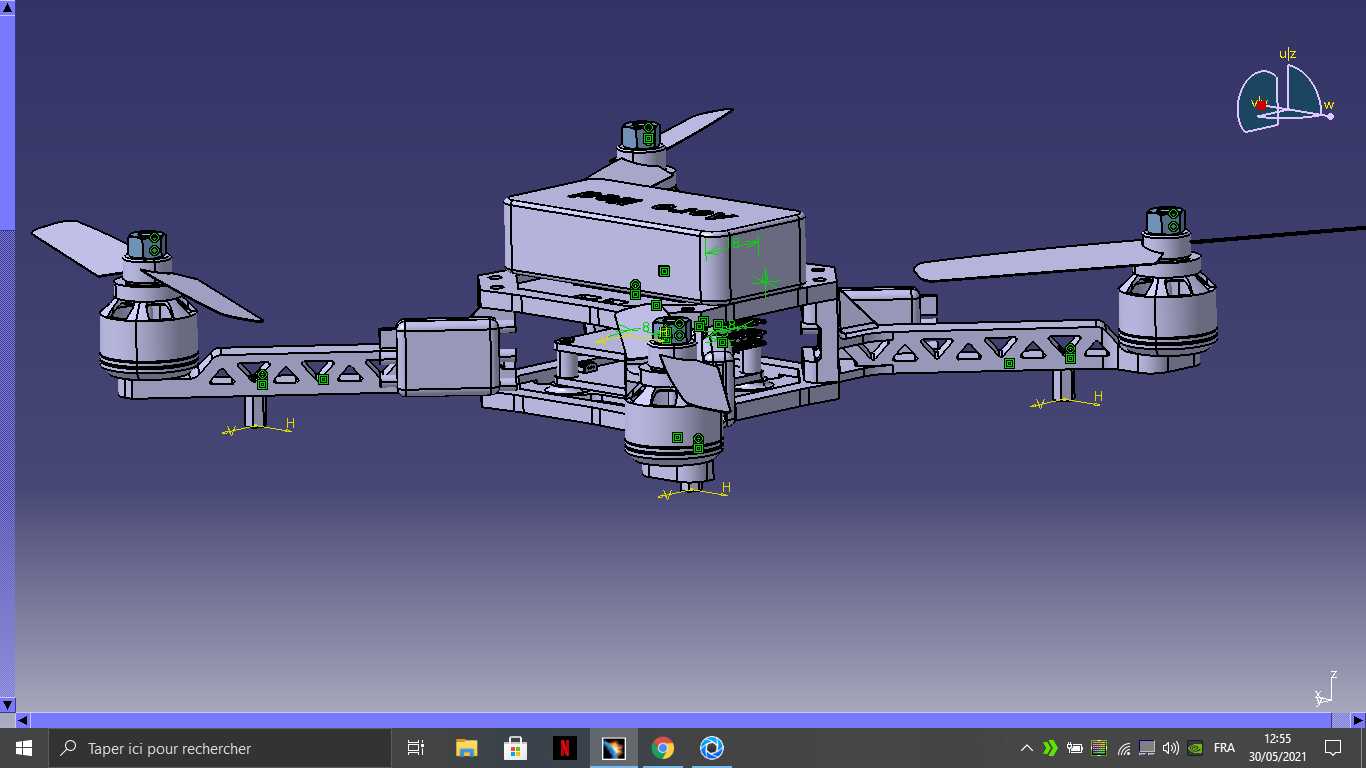Open the CATIA app in the taskbar
The image size is (1366, 768).
pyautogui.click(x=613, y=748)
